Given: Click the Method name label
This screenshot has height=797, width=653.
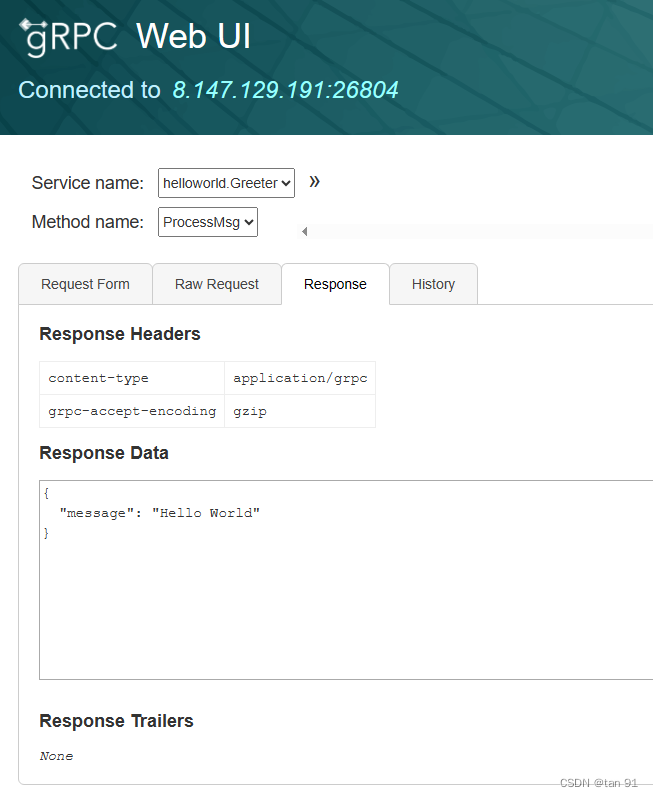Looking at the screenshot, I should pyautogui.click(x=88, y=222).
